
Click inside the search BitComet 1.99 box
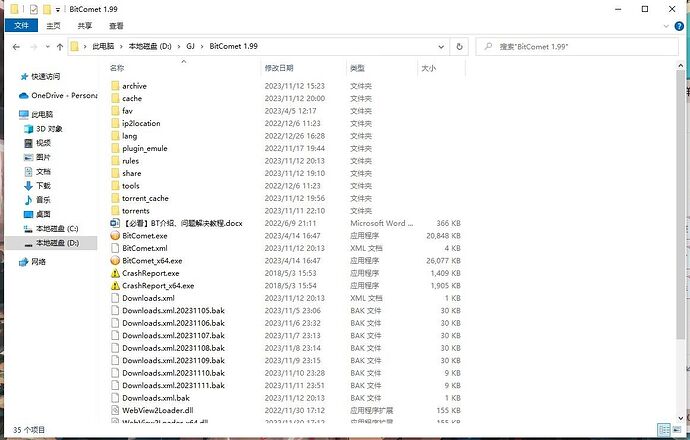tap(577, 47)
